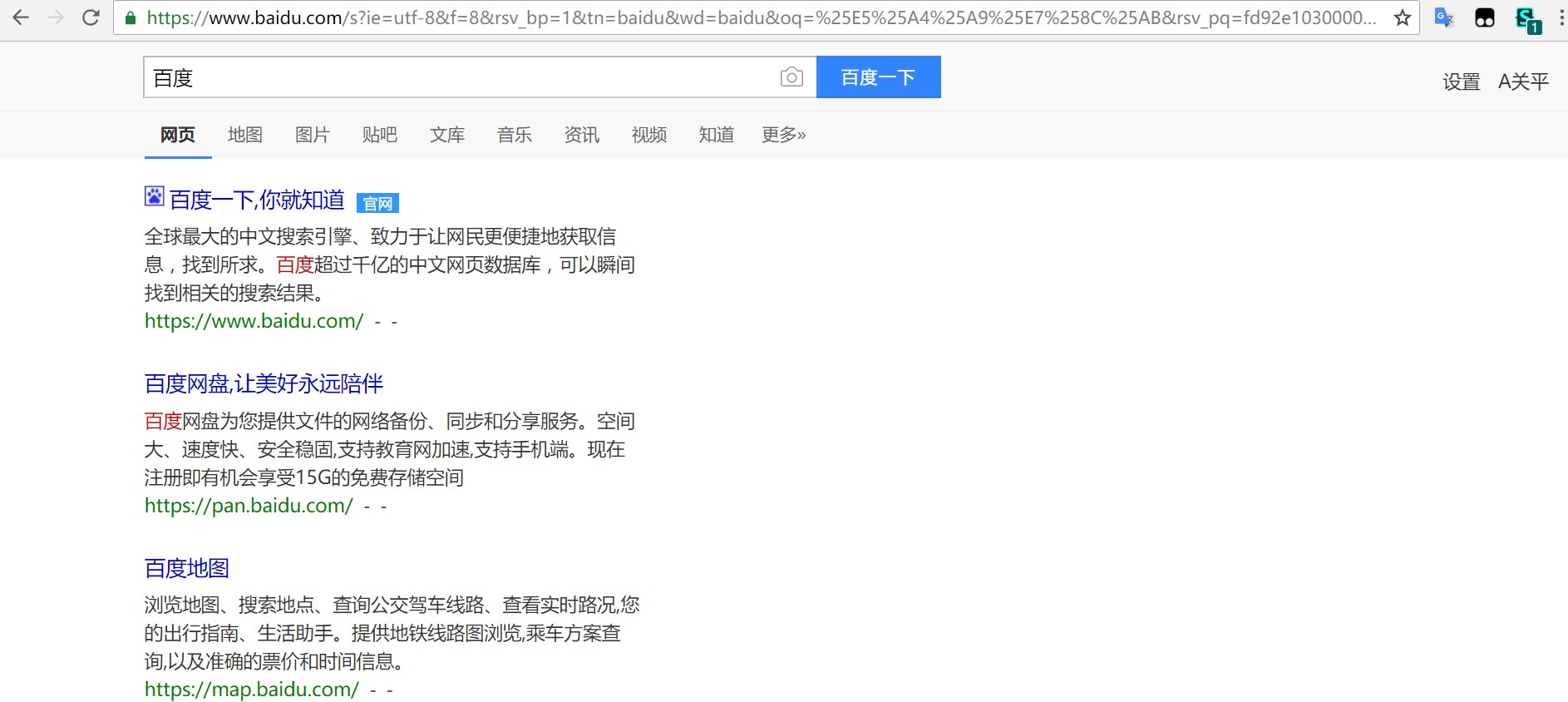The width and height of the screenshot is (1568, 702).
Task: Open the 百度地图 result title
Action: tap(187, 568)
